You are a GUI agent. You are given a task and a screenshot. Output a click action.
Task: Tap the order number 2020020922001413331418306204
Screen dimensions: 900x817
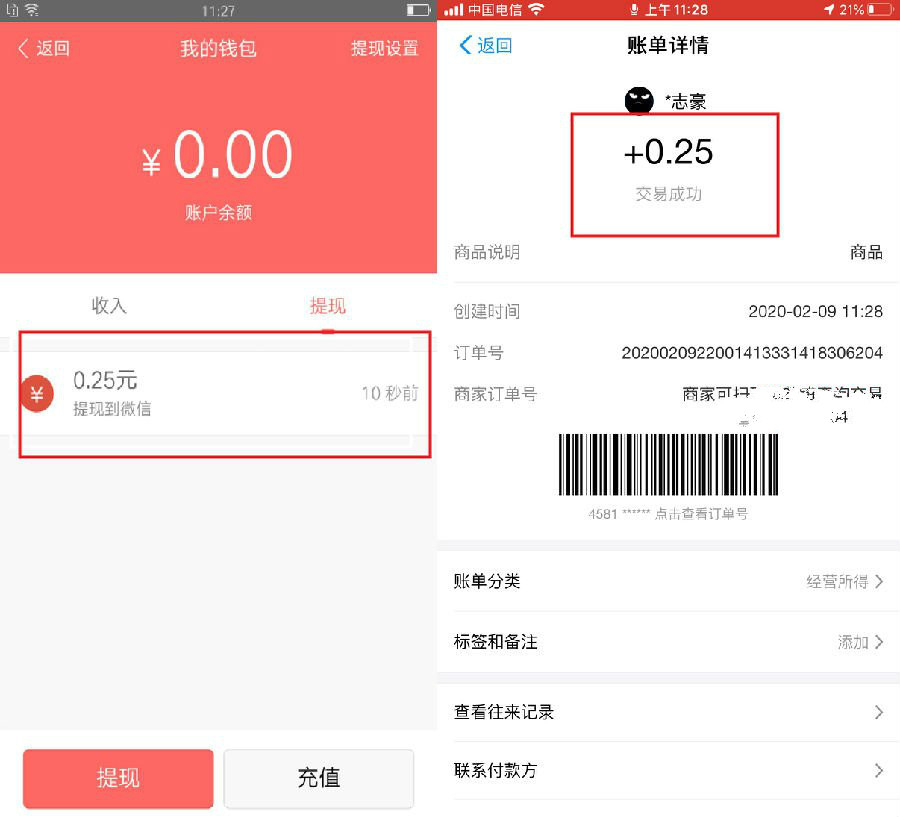pos(752,353)
